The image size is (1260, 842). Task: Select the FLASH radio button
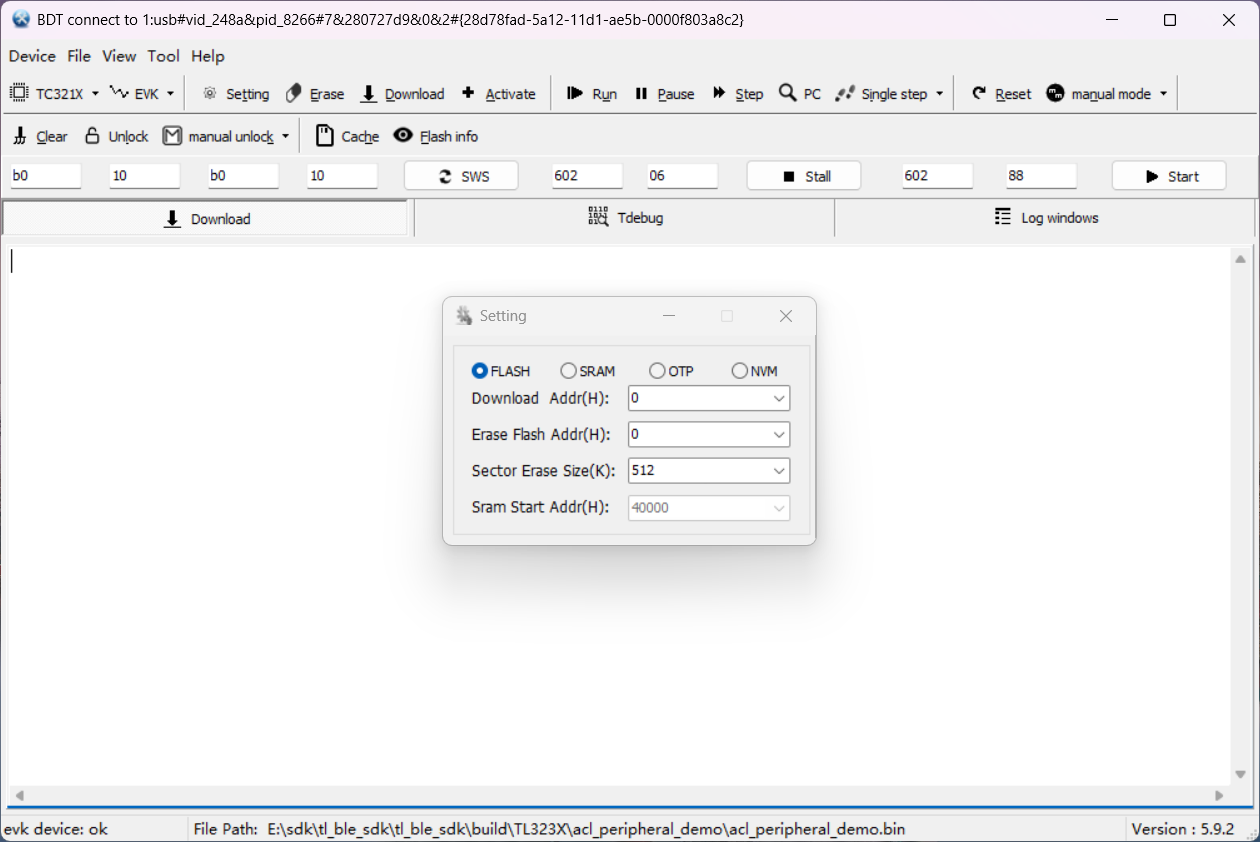480,371
